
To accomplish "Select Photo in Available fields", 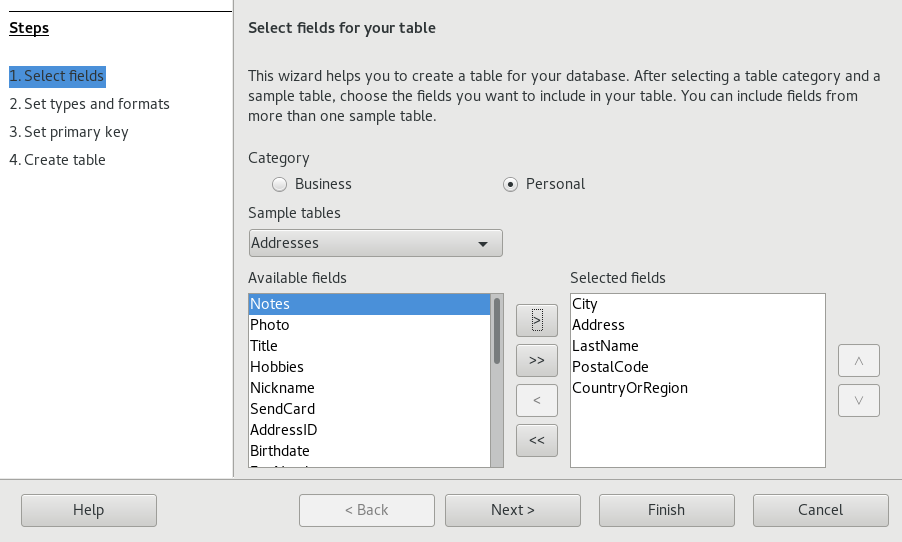I will (x=270, y=325).
